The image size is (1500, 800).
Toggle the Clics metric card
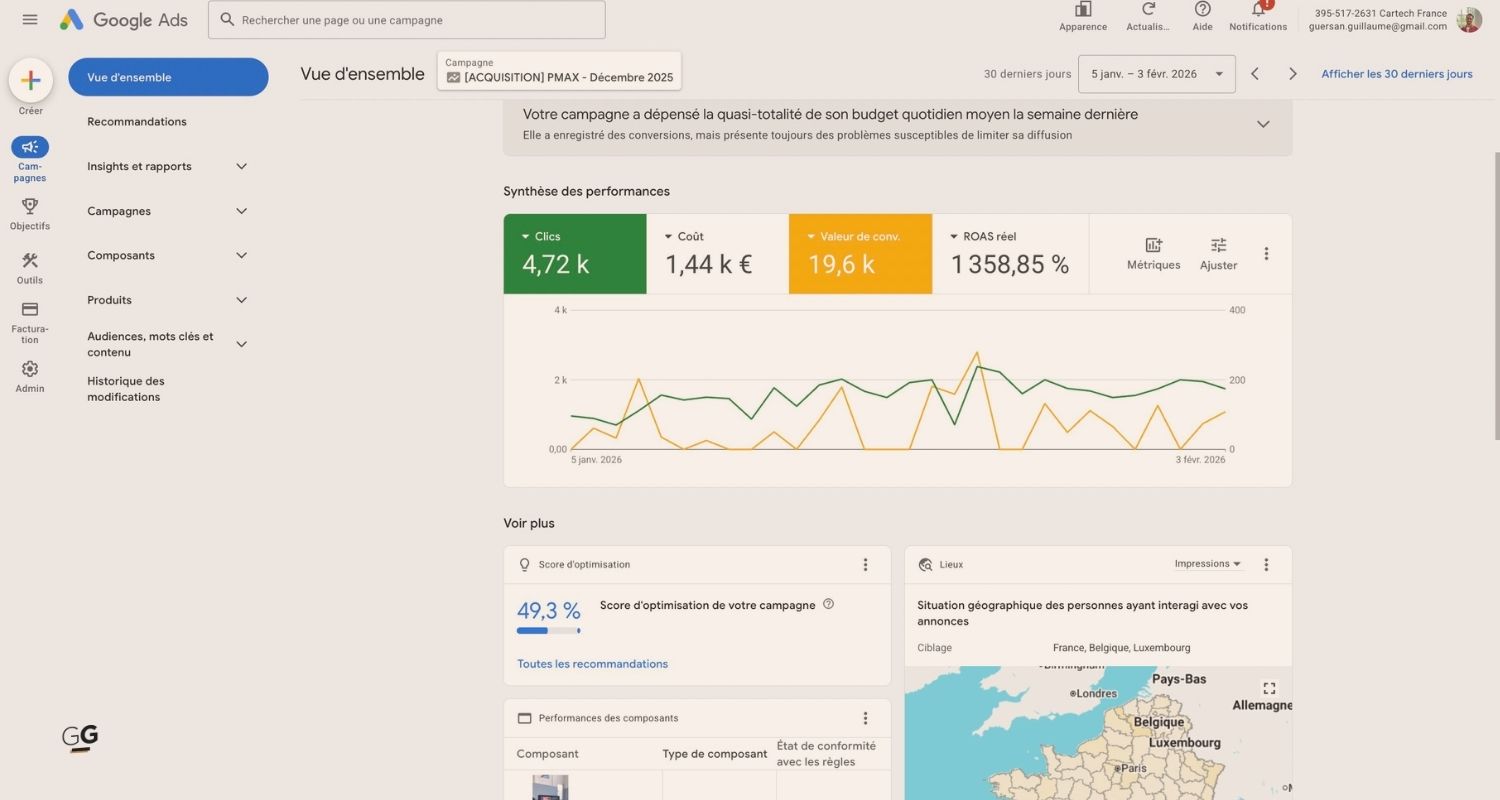tap(575, 253)
